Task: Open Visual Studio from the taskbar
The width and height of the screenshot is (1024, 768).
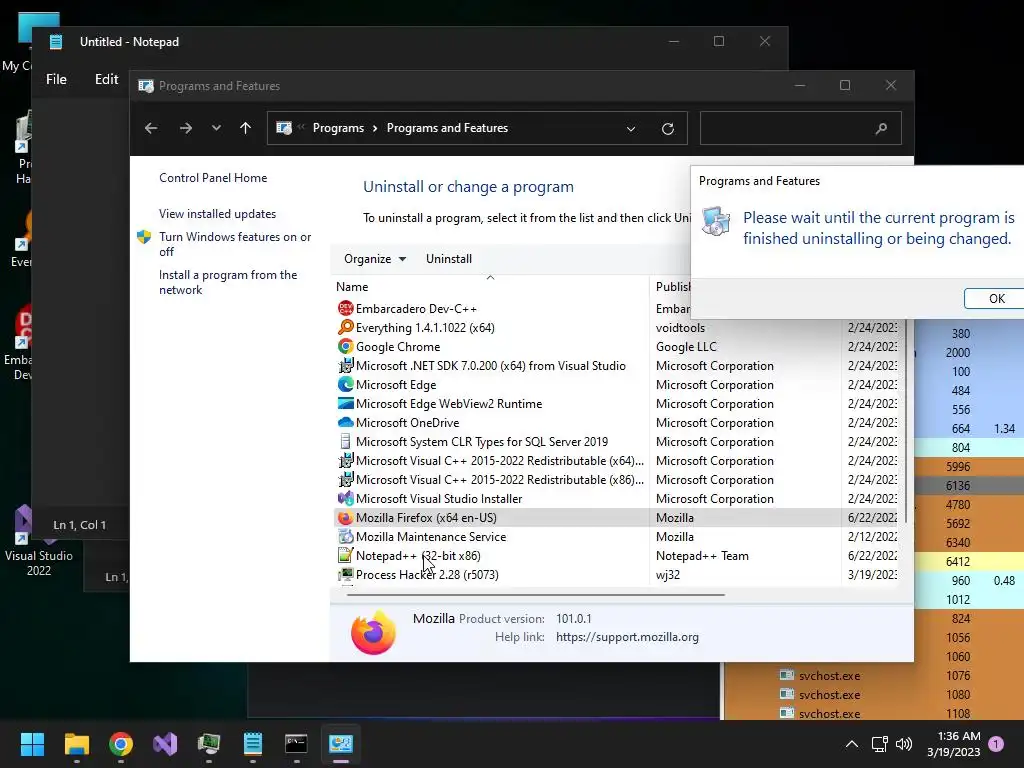Action: 165,744
